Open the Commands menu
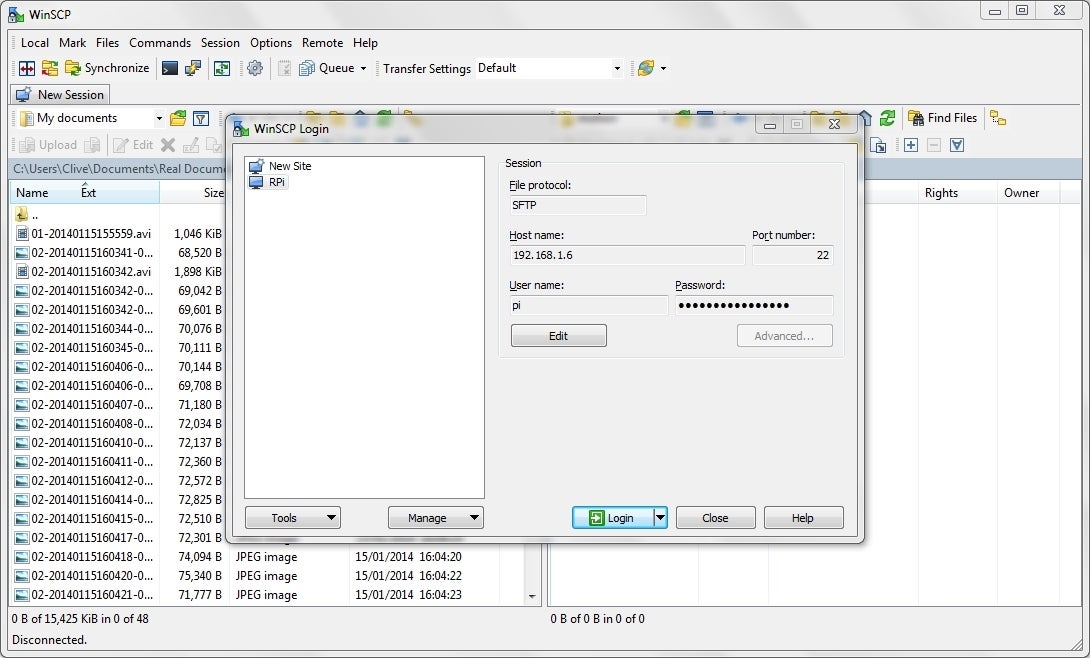This screenshot has height=658, width=1090. 160,43
